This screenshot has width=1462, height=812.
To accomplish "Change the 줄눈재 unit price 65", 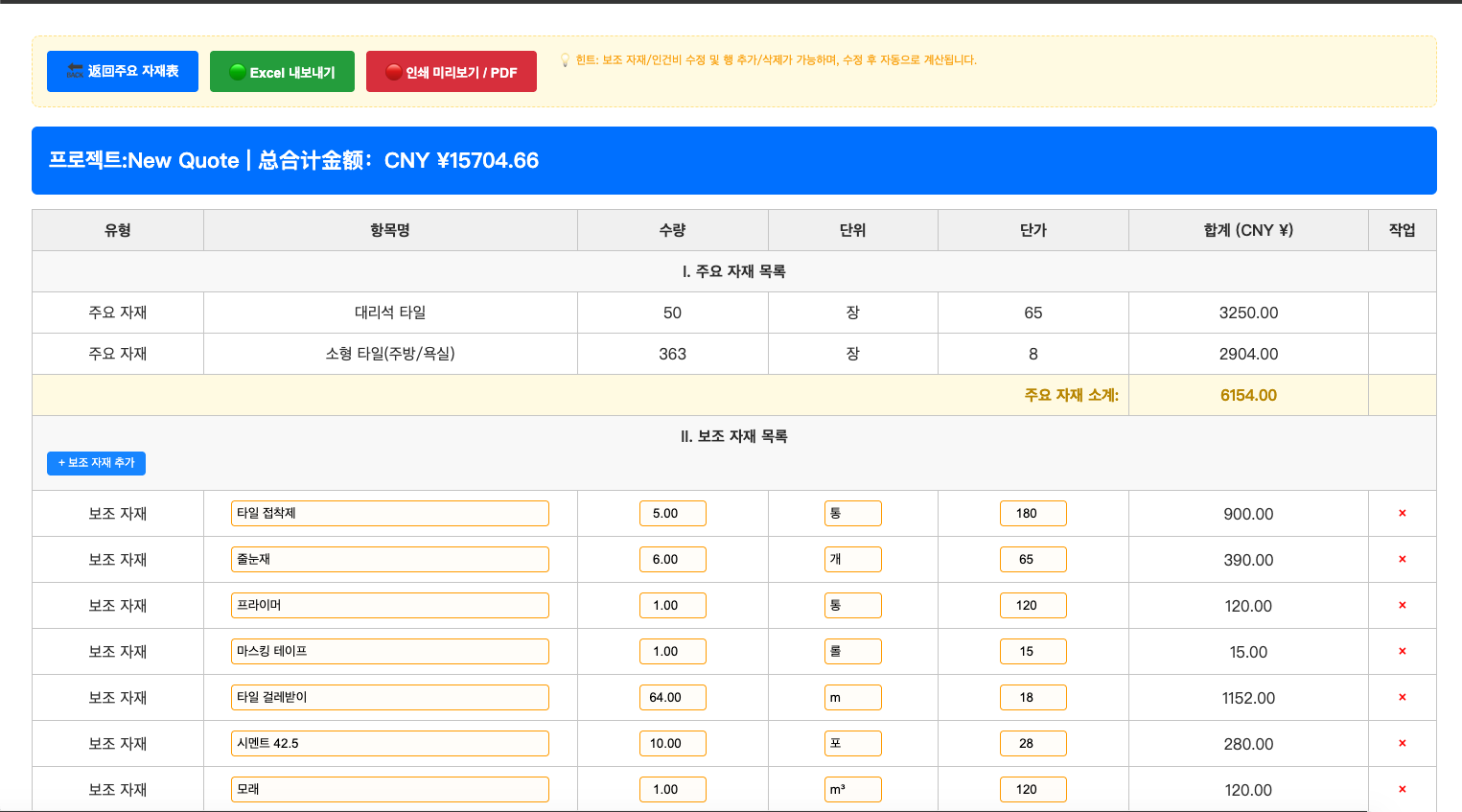I will coord(1033,559).
